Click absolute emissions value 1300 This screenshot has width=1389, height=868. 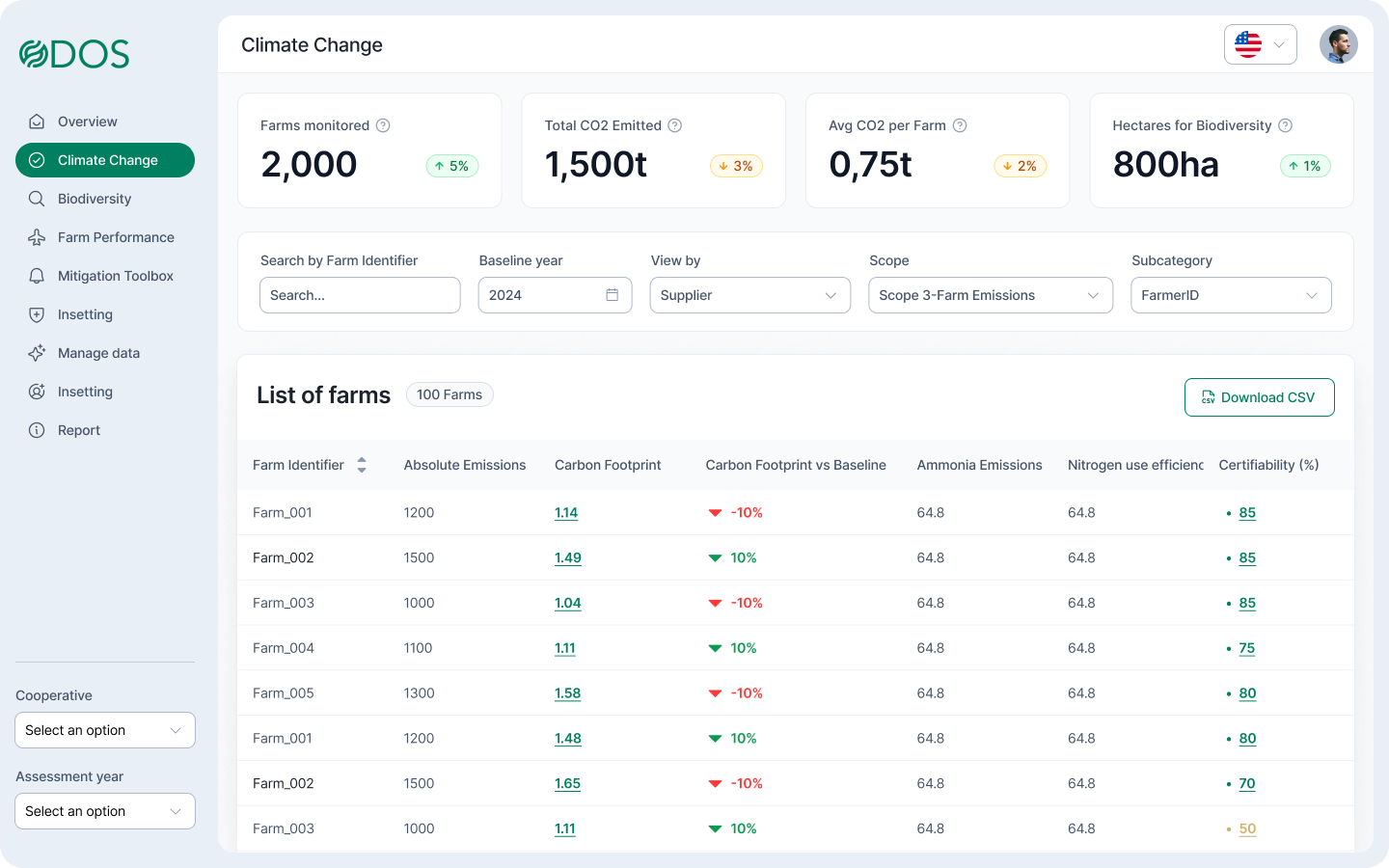[419, 693]
